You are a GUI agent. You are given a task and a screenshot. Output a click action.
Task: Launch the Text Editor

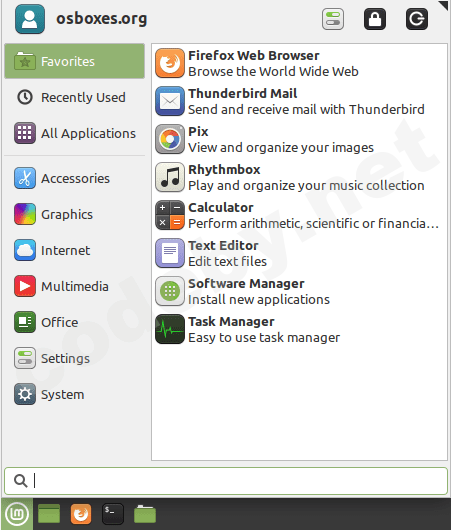coord(299,253)
